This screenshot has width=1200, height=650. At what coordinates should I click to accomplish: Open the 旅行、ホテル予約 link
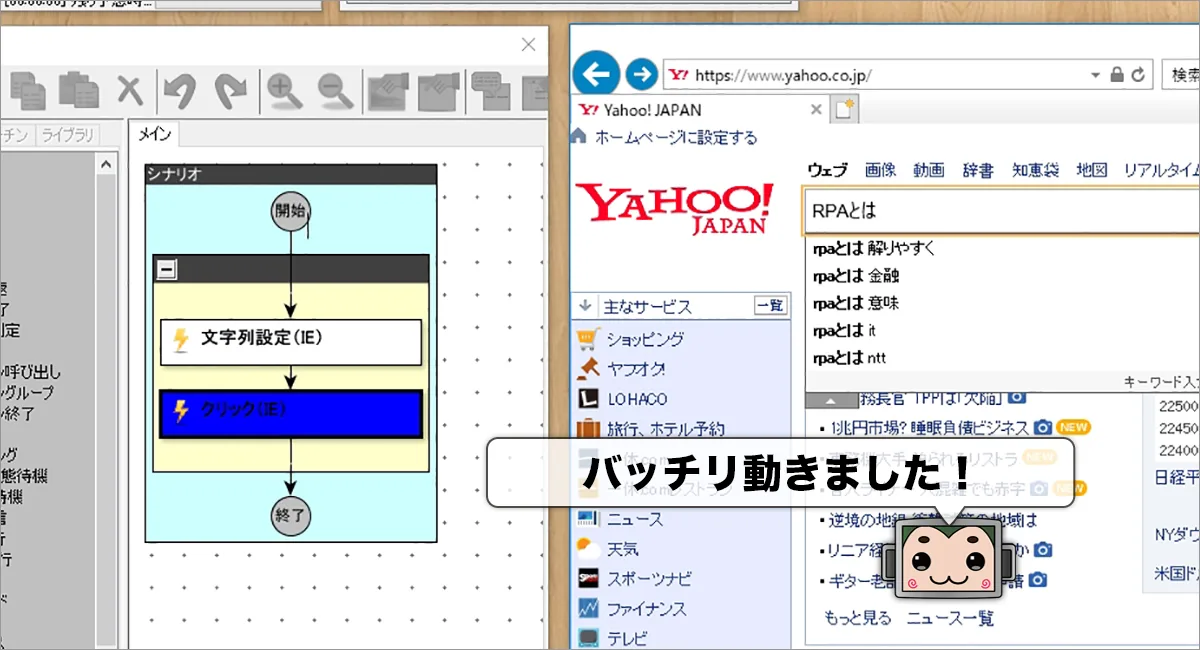point(665,428)
